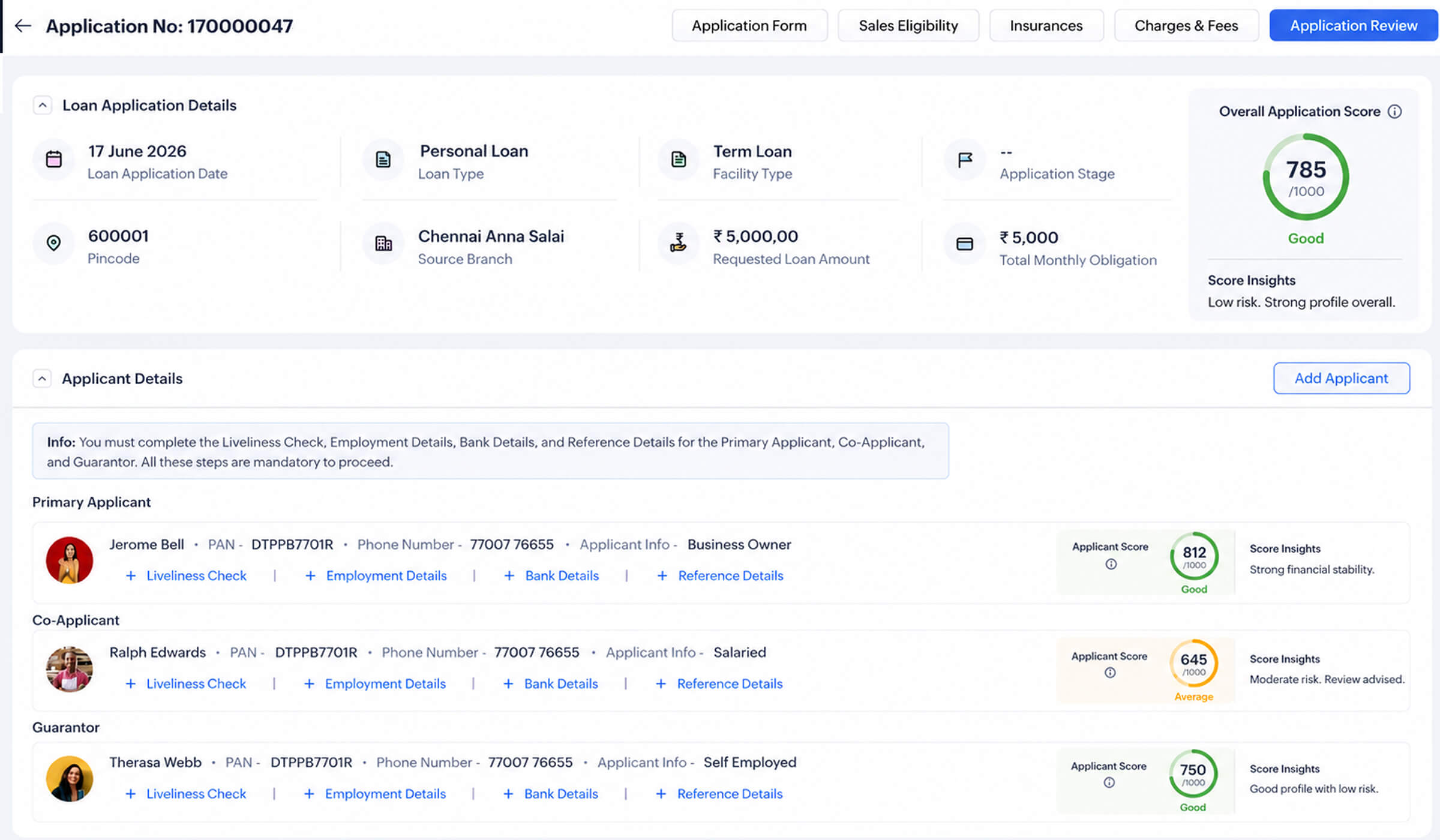Click Ralph Edwards' profile photo
Viewport: 1440px width, 840px height.
70,669
